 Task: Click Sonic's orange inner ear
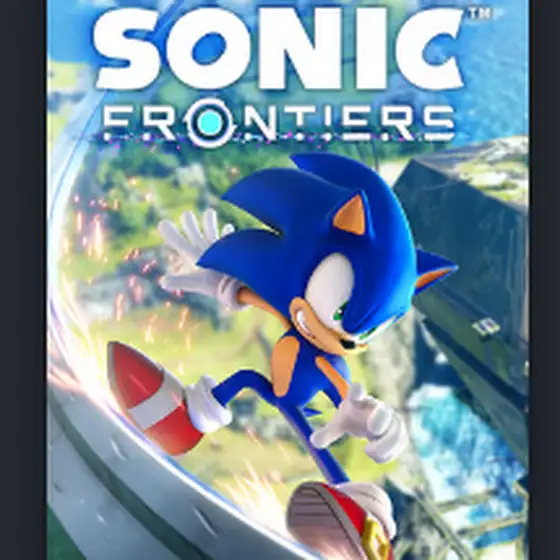350,215
